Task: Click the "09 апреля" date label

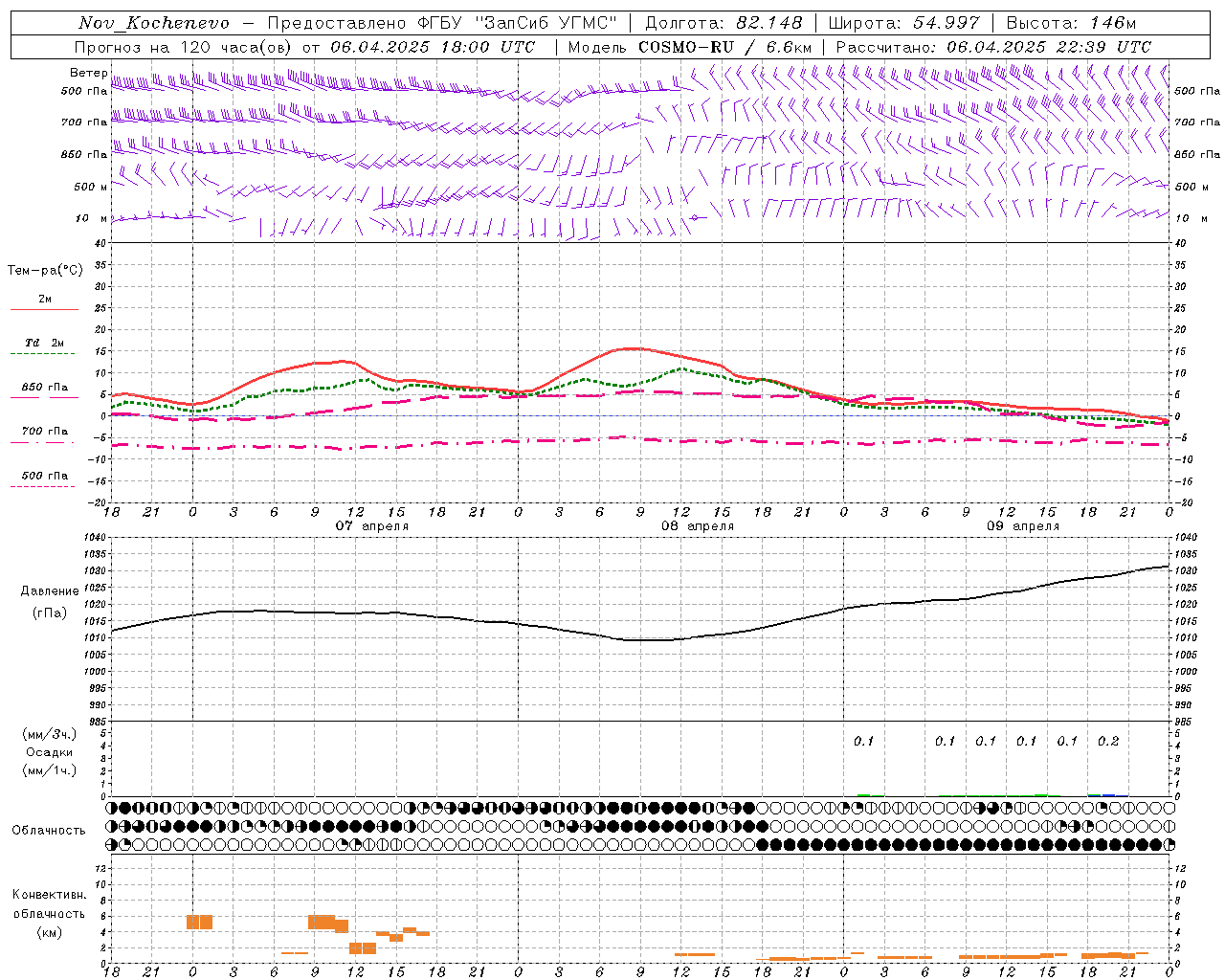Action: [1023, 526]
